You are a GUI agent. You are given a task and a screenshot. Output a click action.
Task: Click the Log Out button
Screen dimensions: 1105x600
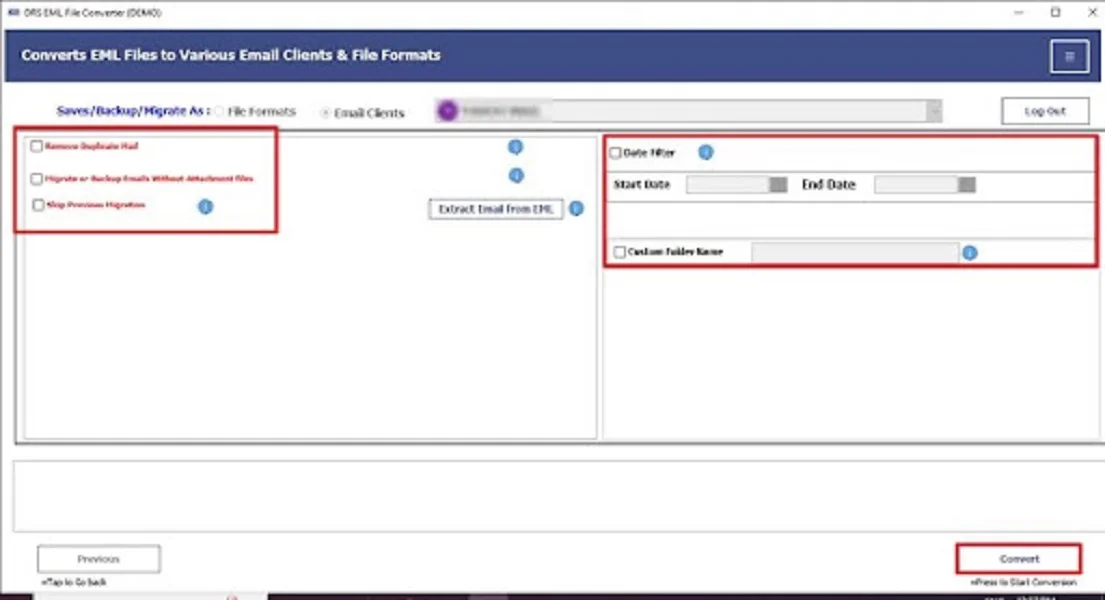pyautogui.click(x=1044, y=110)
